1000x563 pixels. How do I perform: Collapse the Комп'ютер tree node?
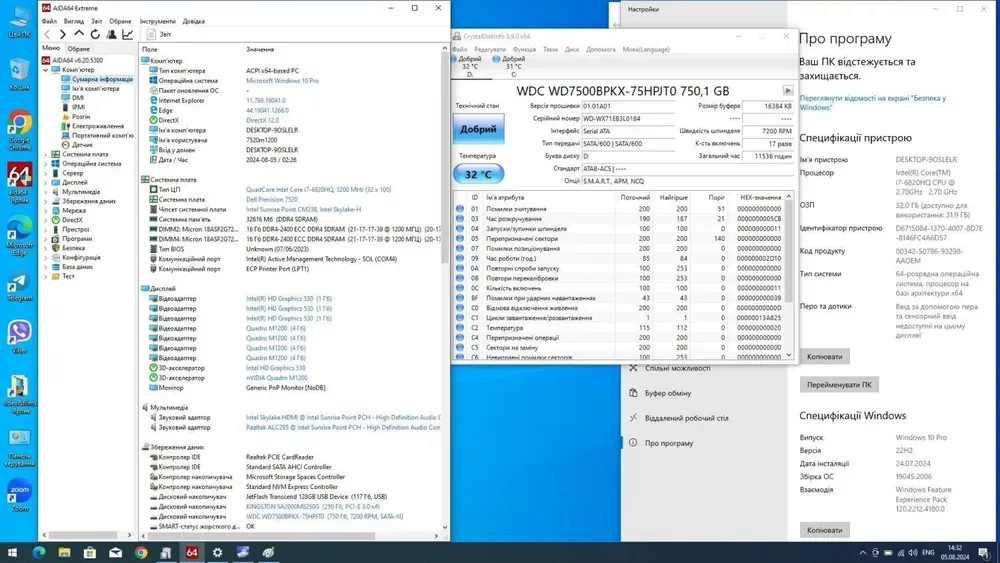[x=46, y=70]
